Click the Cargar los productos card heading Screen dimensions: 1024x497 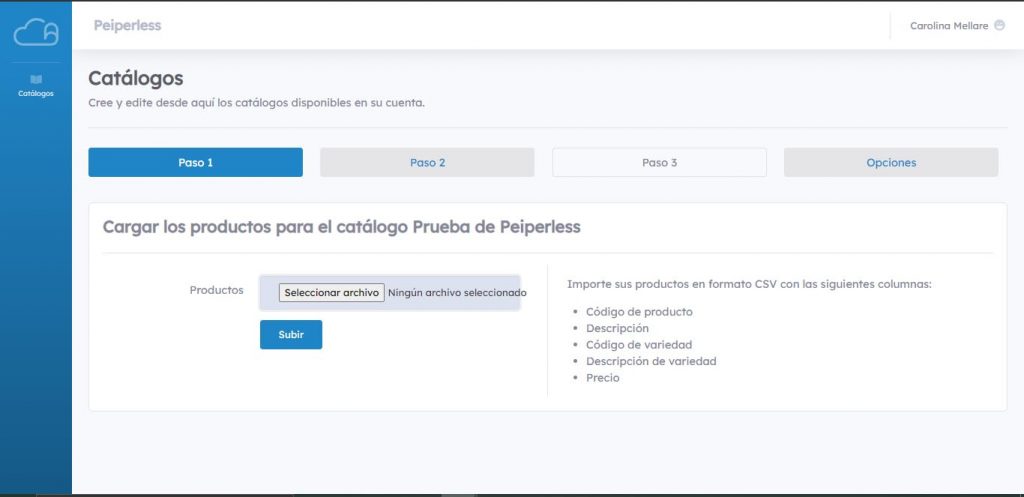(x=342, y=227)
